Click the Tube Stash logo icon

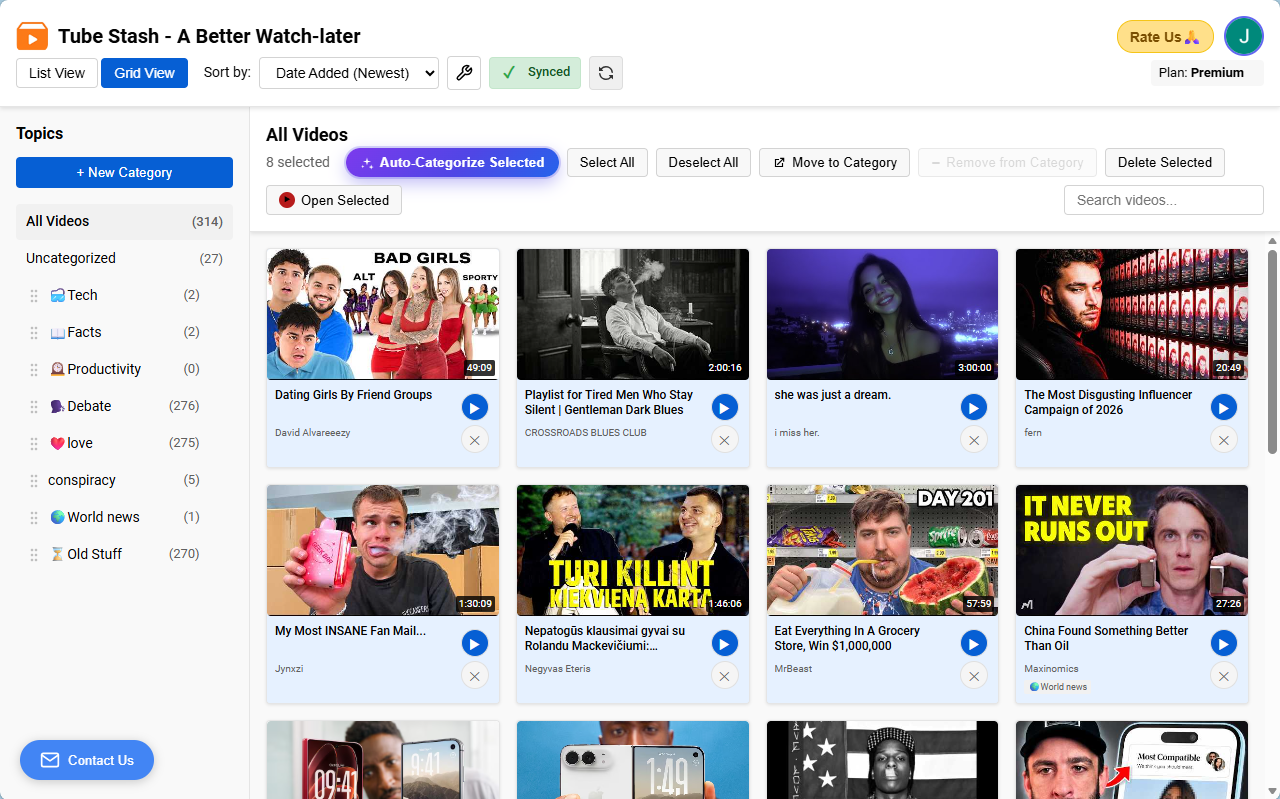point(32,36)
